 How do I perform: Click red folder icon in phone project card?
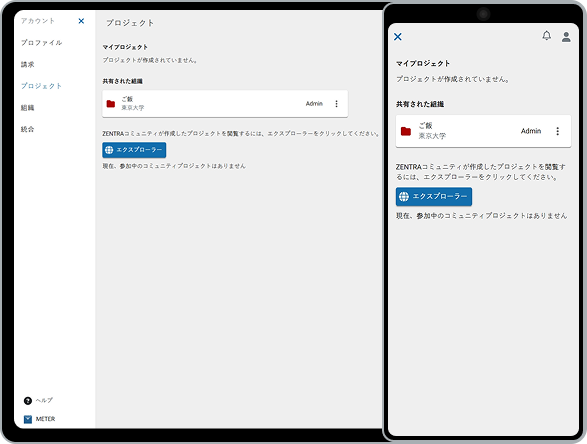tap(406, 131)
